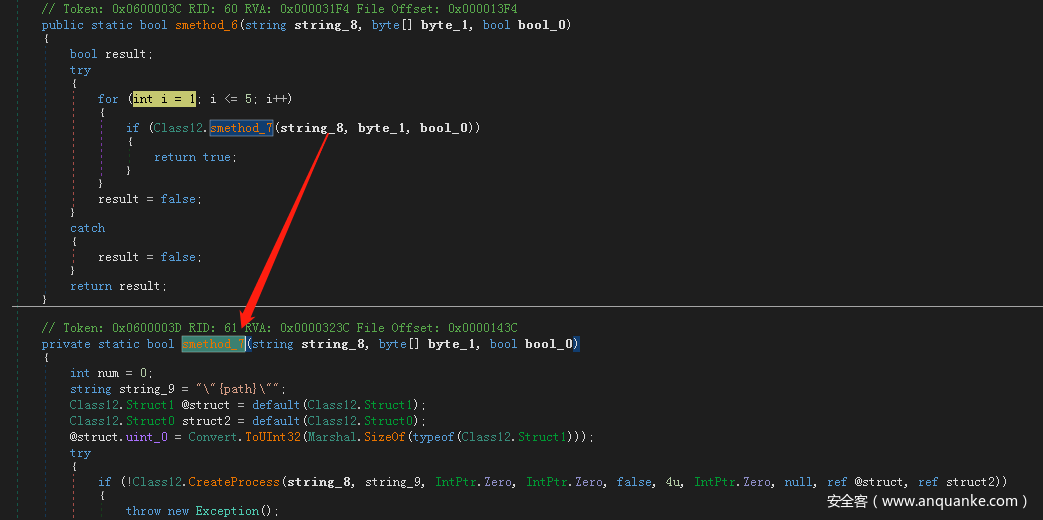Click the 'public' keyword of smethod_6
1043x520 pixels.
pyautogui.click(x=63, y=25)
